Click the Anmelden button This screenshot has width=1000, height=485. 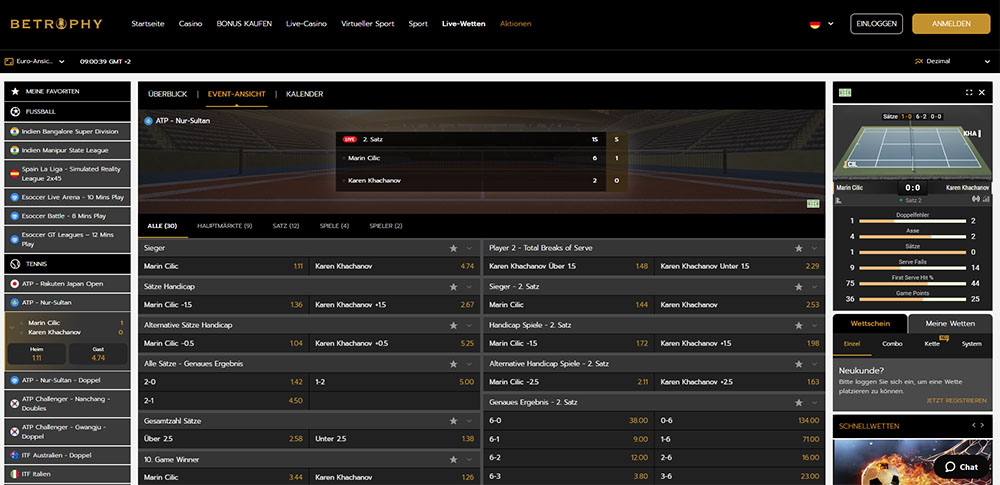[951, 24]
